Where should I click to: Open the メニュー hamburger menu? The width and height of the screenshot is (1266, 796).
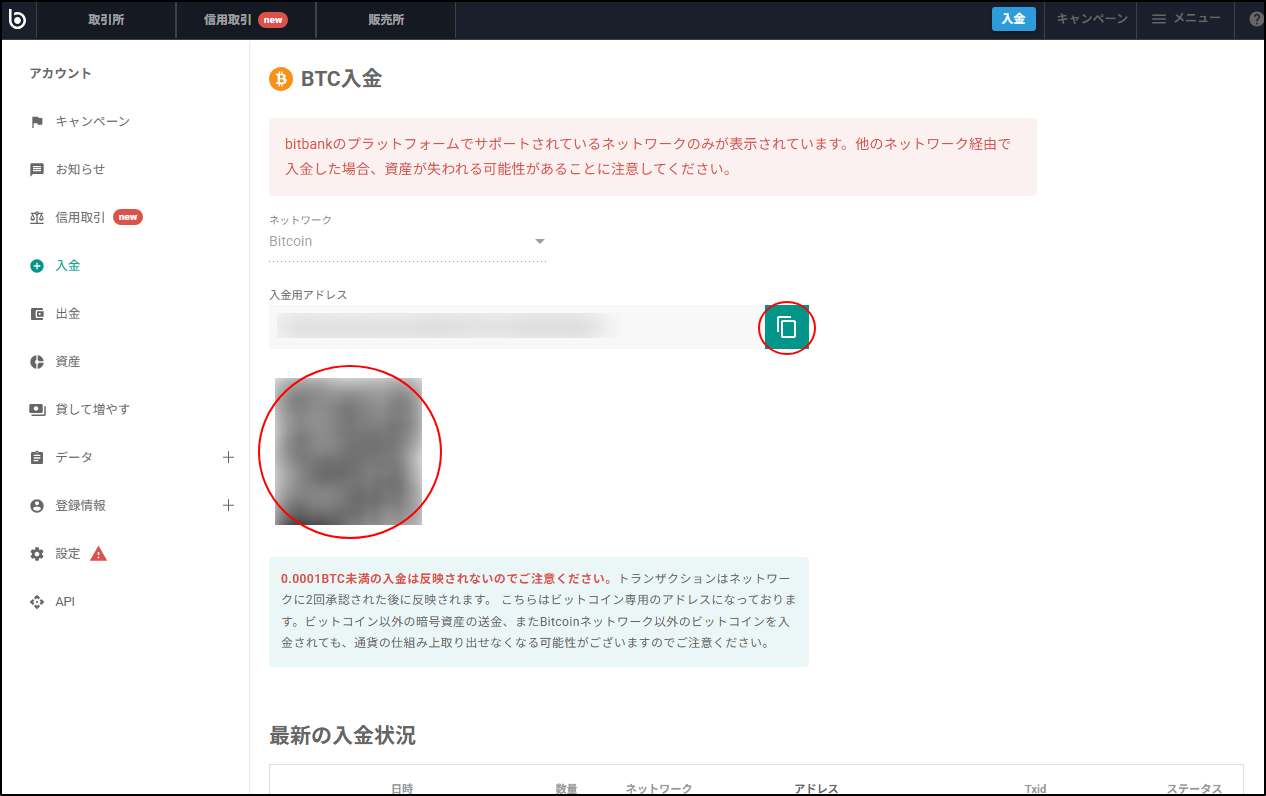pyautogui.click(x=1185, y=19)
